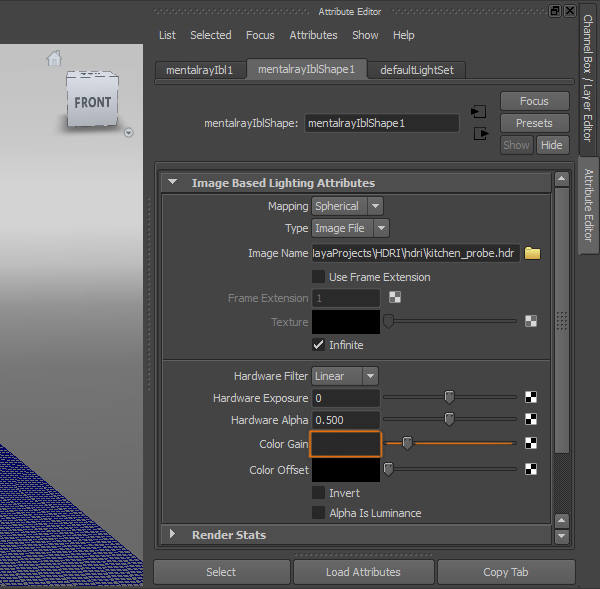The image size is (600, 589).
Task: Open the Hardware Filter dropdown
Action: tap(345, 376)
